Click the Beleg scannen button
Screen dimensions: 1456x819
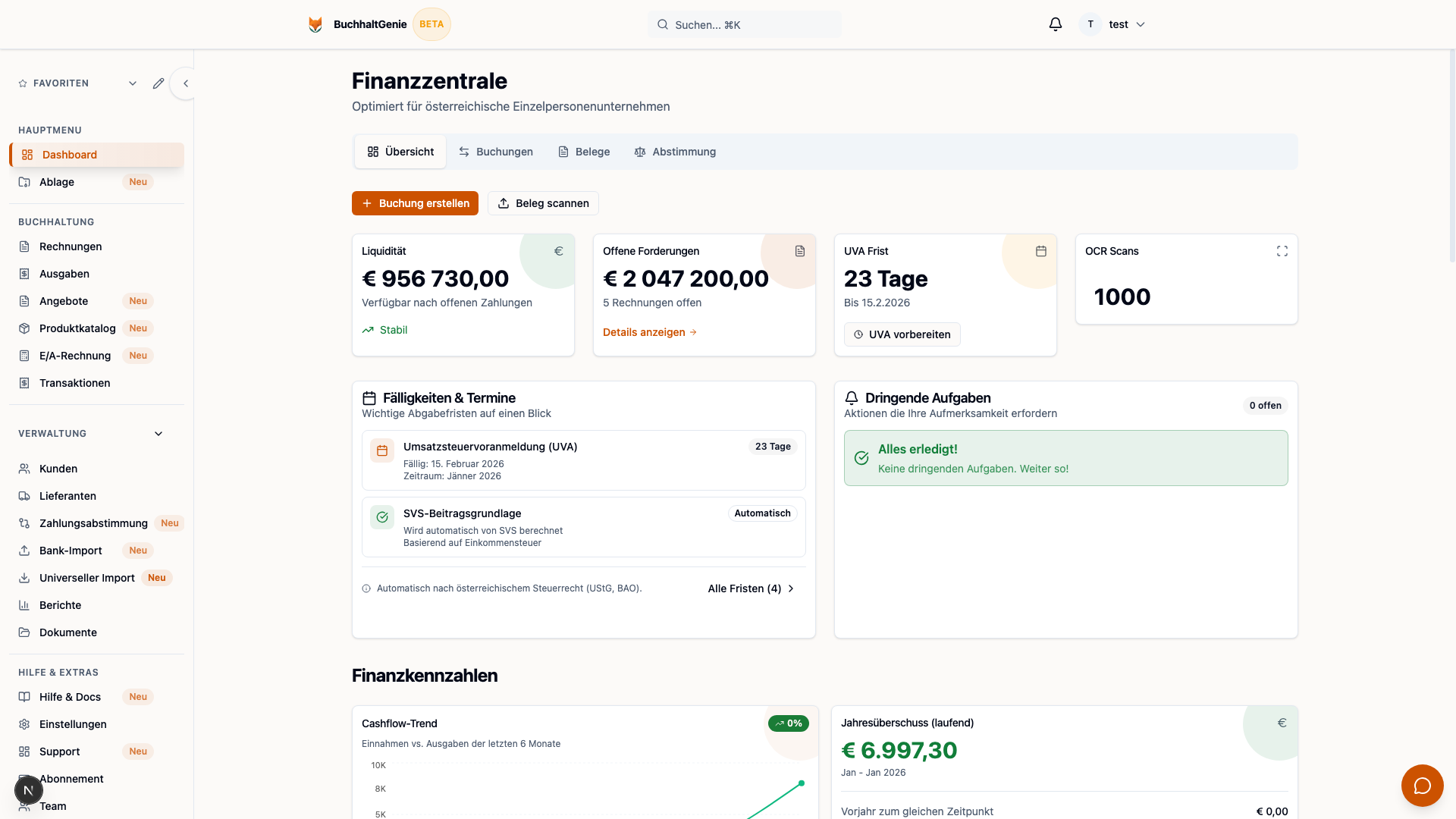click(x=543, y=203)
